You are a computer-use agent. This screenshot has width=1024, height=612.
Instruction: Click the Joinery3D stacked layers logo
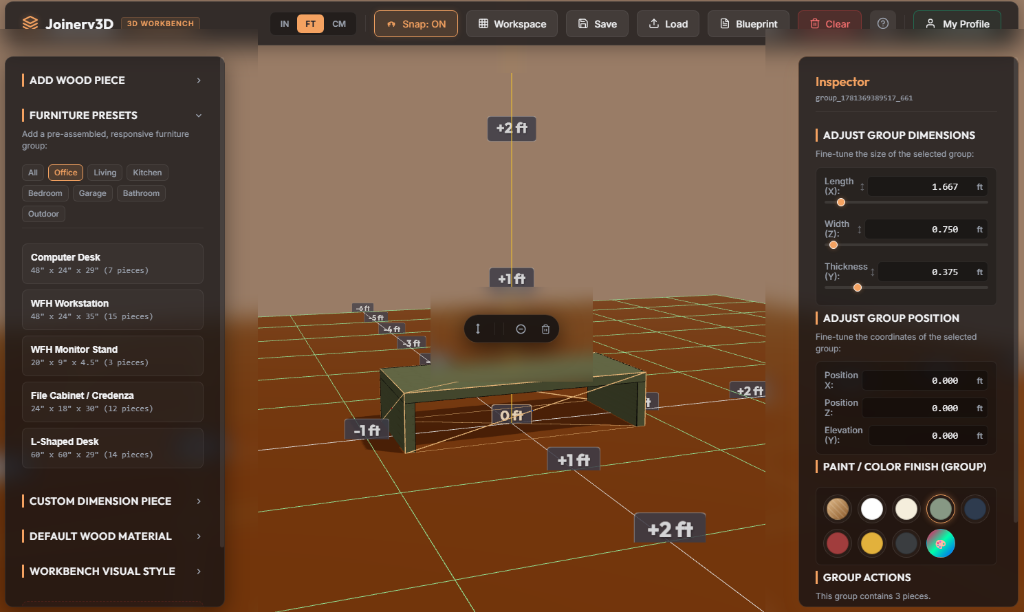click(x=30, y=24)
